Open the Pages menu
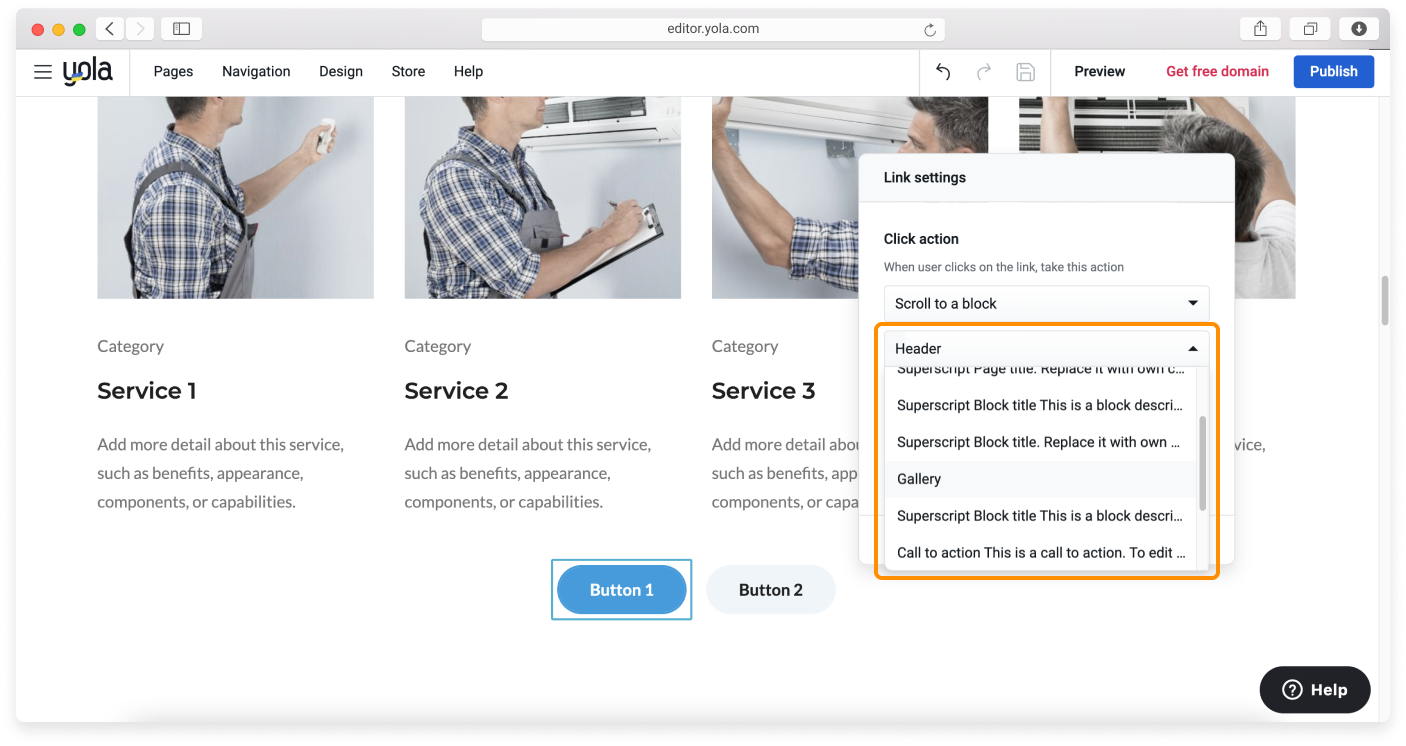Viewport: 1406px width, 746px height. coord(173,72)
